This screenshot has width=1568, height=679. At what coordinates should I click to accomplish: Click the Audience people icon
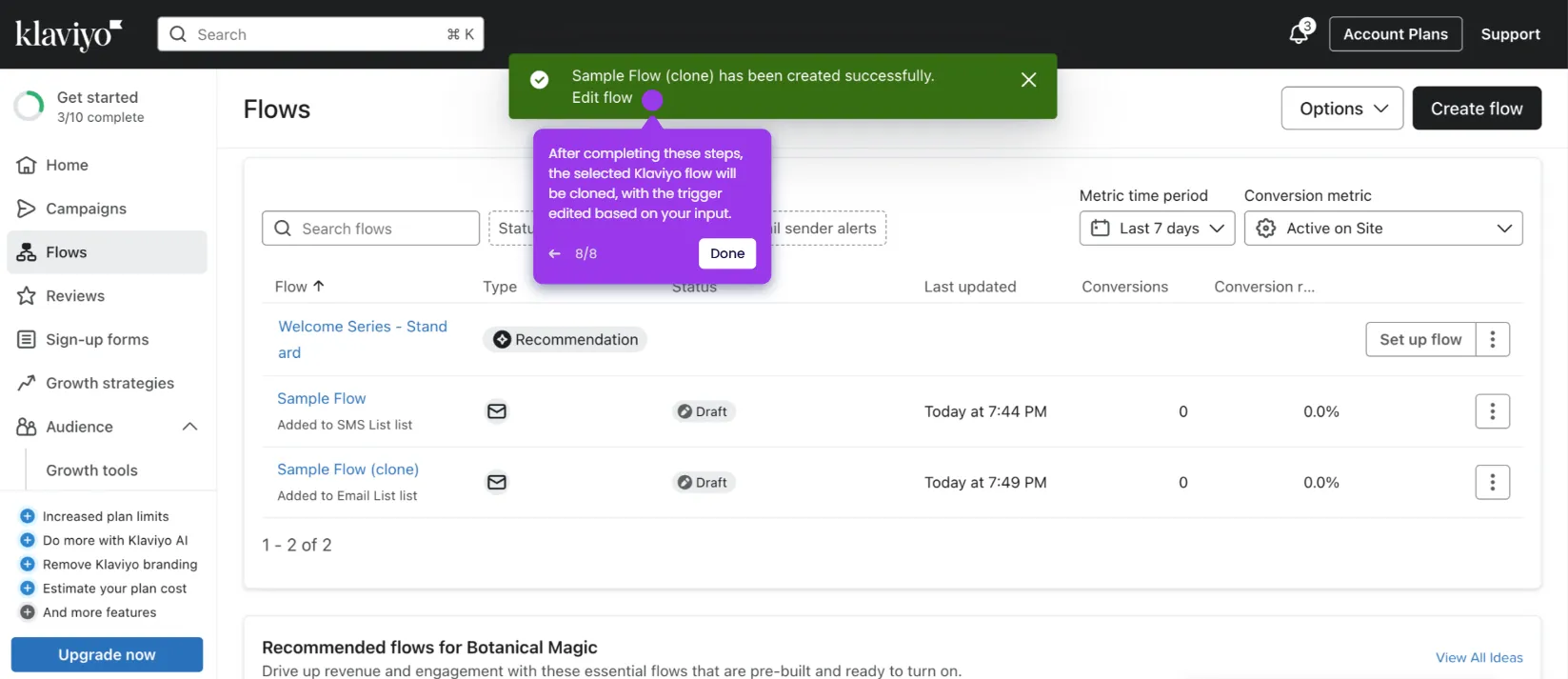(27, 427)
